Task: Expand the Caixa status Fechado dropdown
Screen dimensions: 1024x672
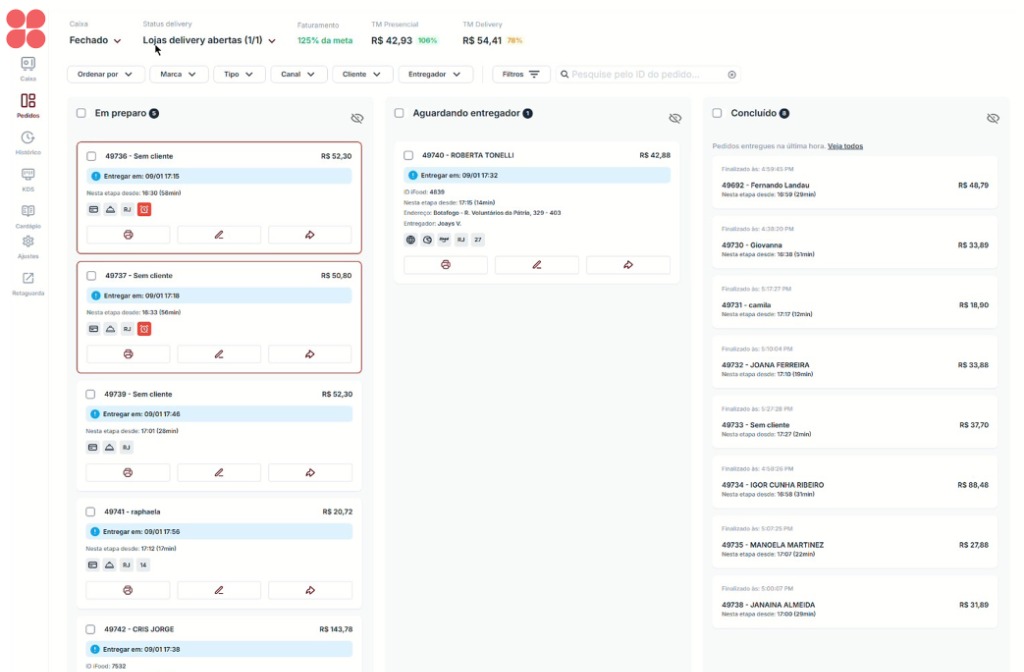Action: tap(95, 41)
